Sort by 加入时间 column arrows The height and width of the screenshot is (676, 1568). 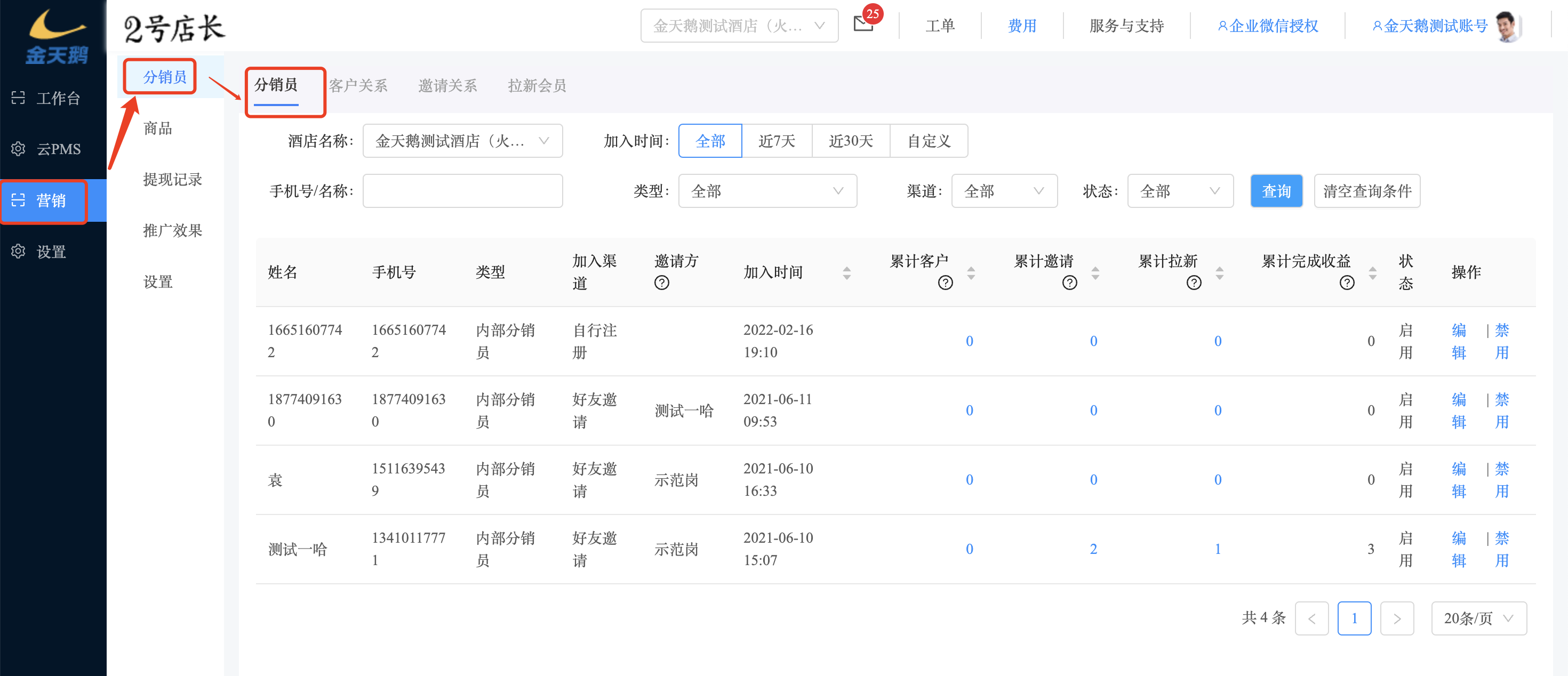point(847,272)
